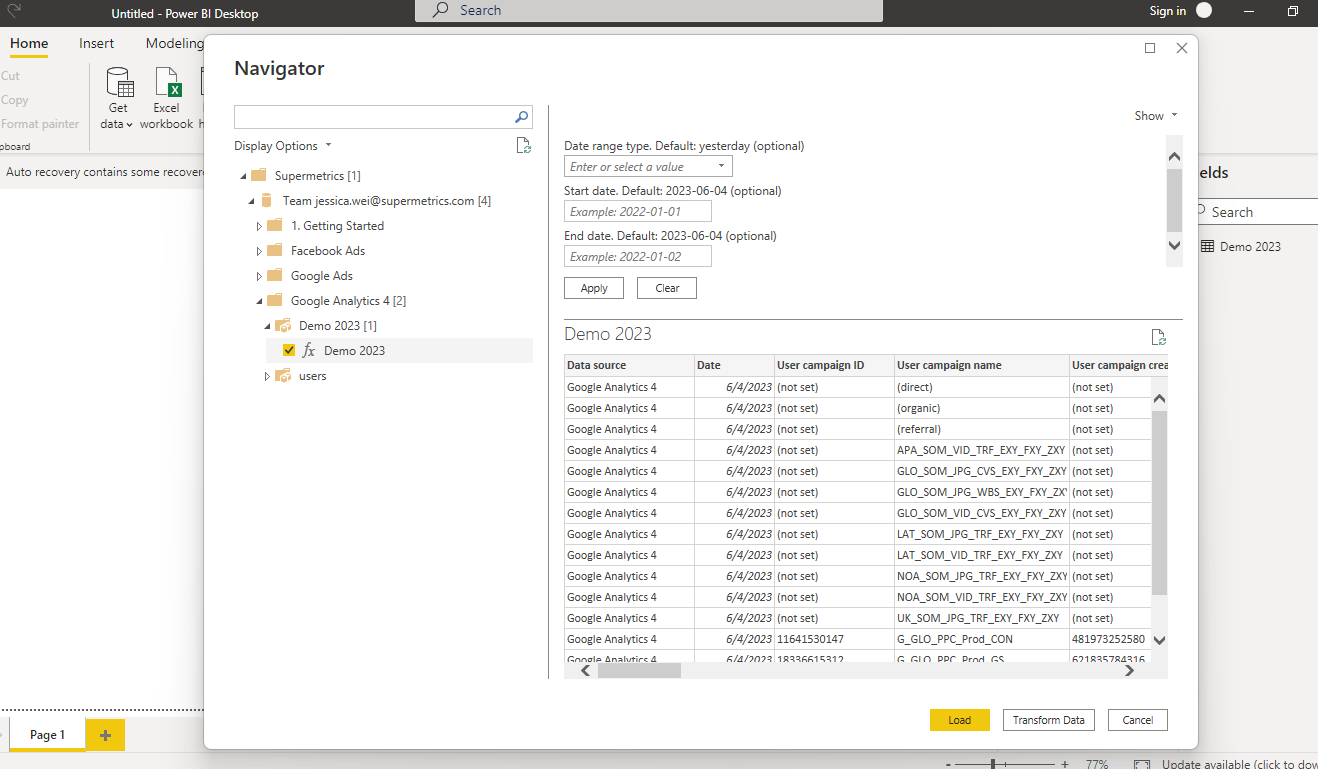
Task: Collapse the Google Analytics 4 folder
Action: point(259,301)
